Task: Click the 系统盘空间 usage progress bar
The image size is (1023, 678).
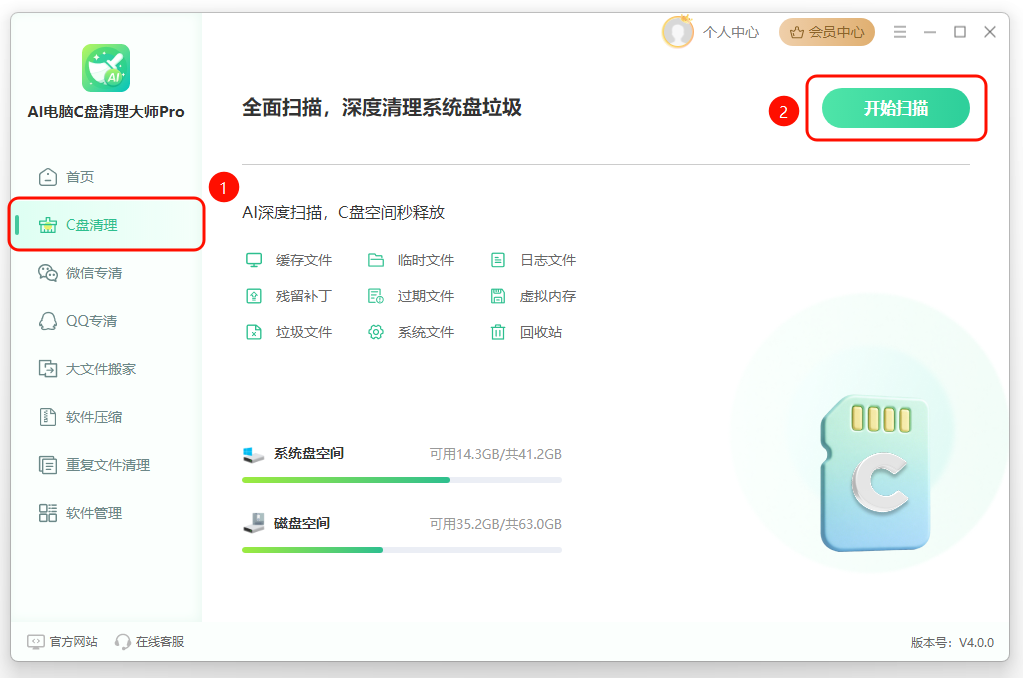Action: point(401,480)
